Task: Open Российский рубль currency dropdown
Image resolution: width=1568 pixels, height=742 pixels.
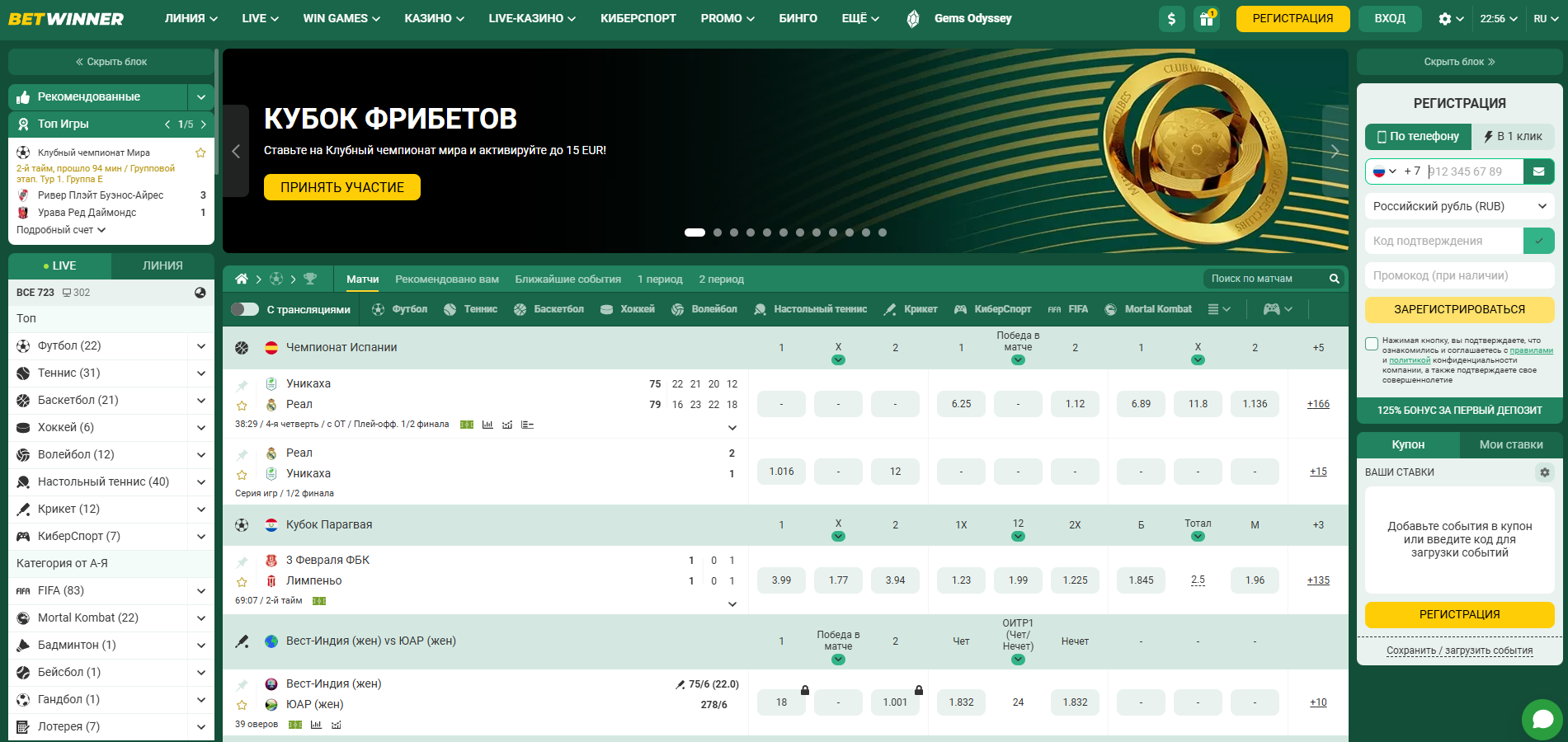Action: (x=1460, y=206)
